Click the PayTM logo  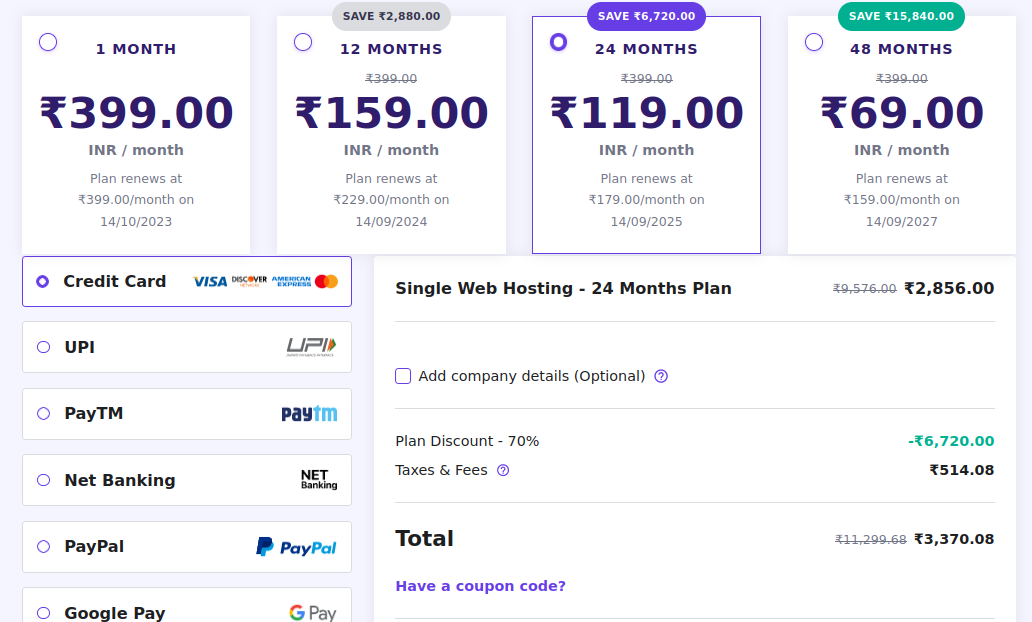tap(309, 414)
